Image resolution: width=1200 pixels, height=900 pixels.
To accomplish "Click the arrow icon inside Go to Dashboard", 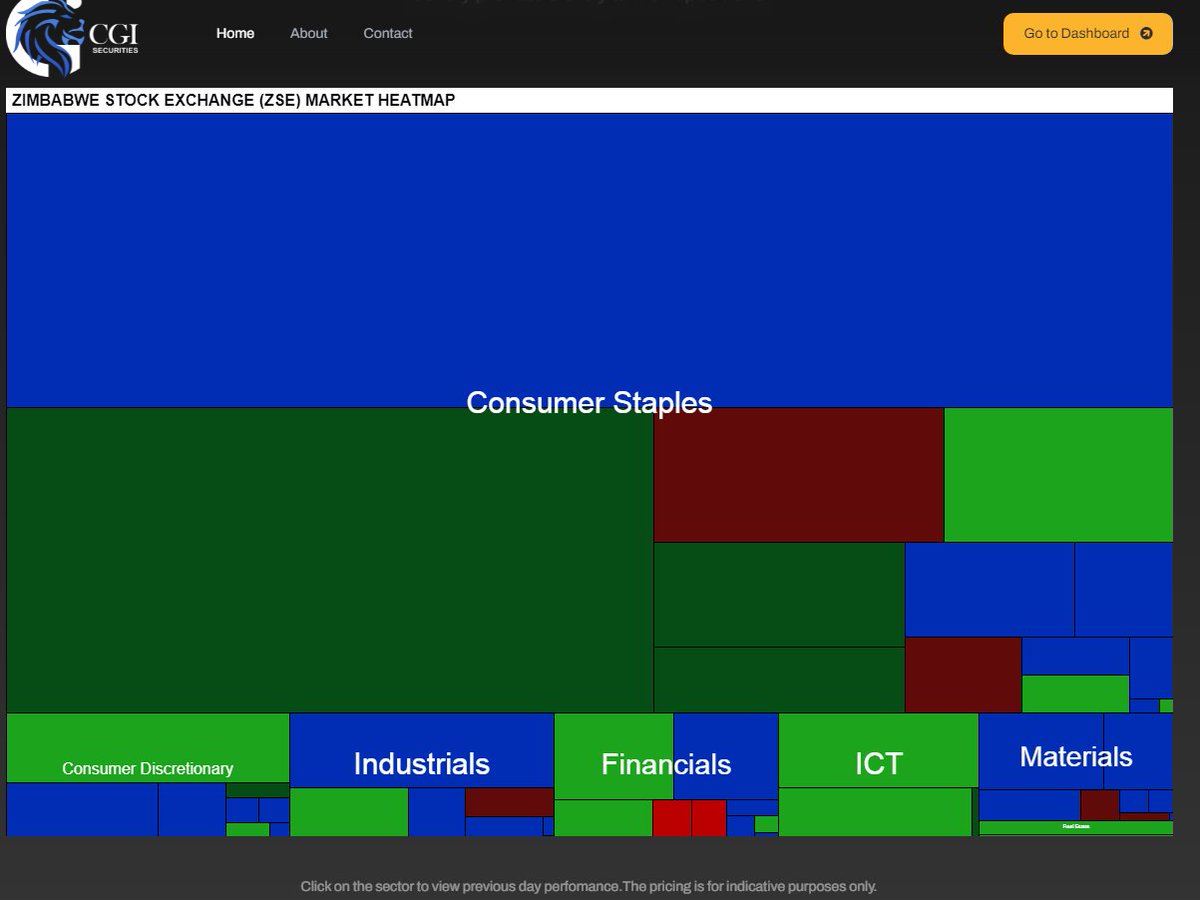I will coord(1146,33).
